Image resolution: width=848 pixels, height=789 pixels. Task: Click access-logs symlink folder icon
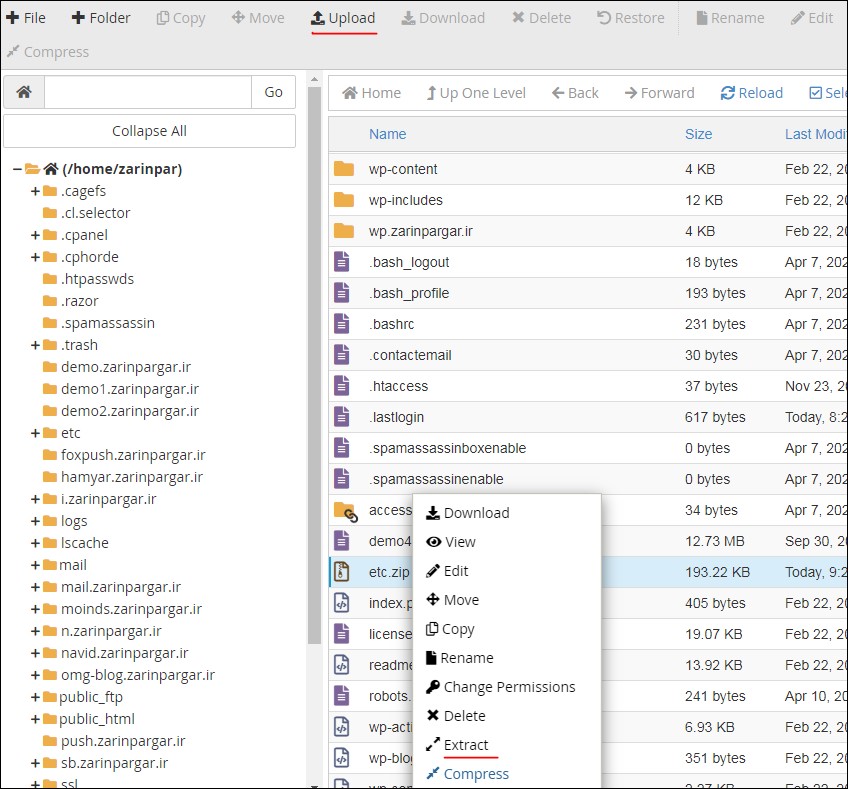click(346, 511)
